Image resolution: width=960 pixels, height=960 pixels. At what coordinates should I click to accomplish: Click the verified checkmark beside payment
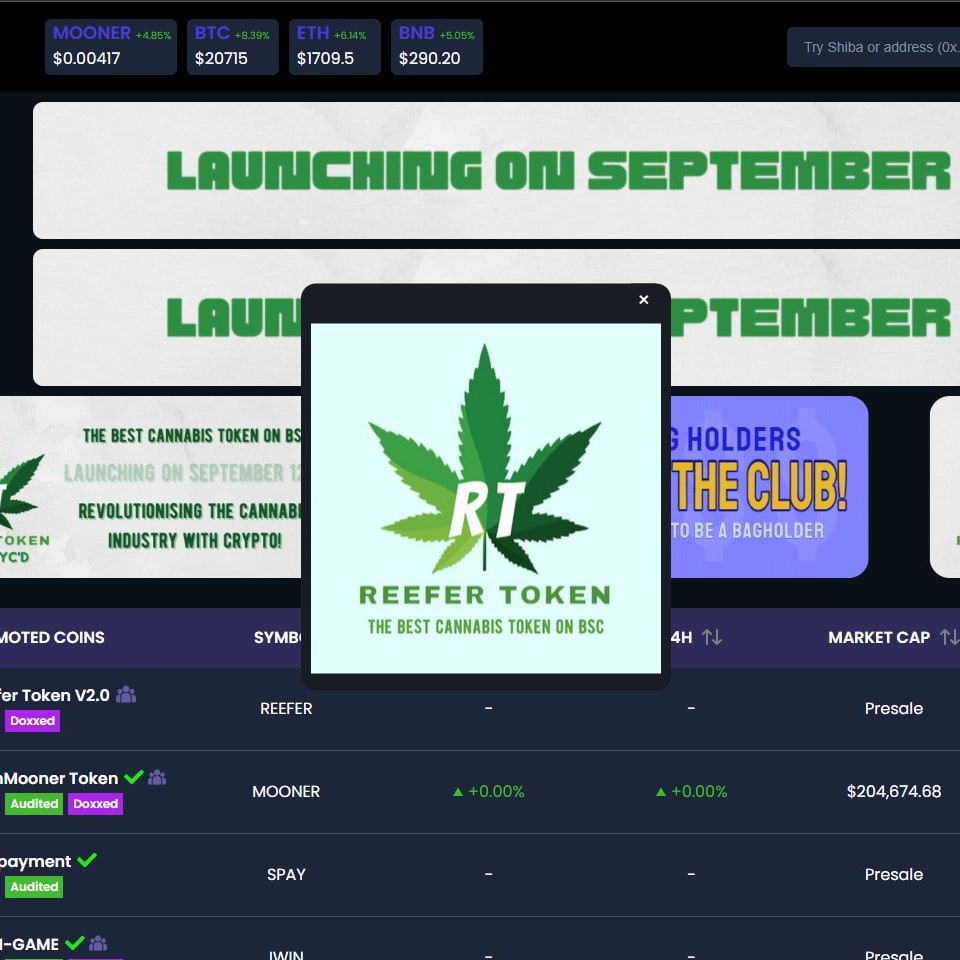point(87,860)
